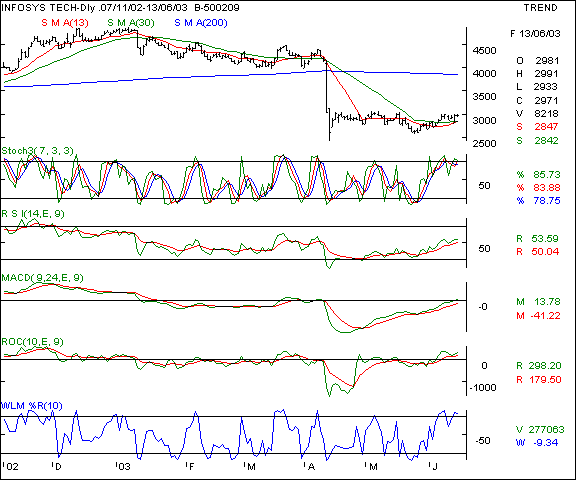Click the '03 time axis marker
The width and height of the screenshot is (576, 480).
tap(123, 467)
